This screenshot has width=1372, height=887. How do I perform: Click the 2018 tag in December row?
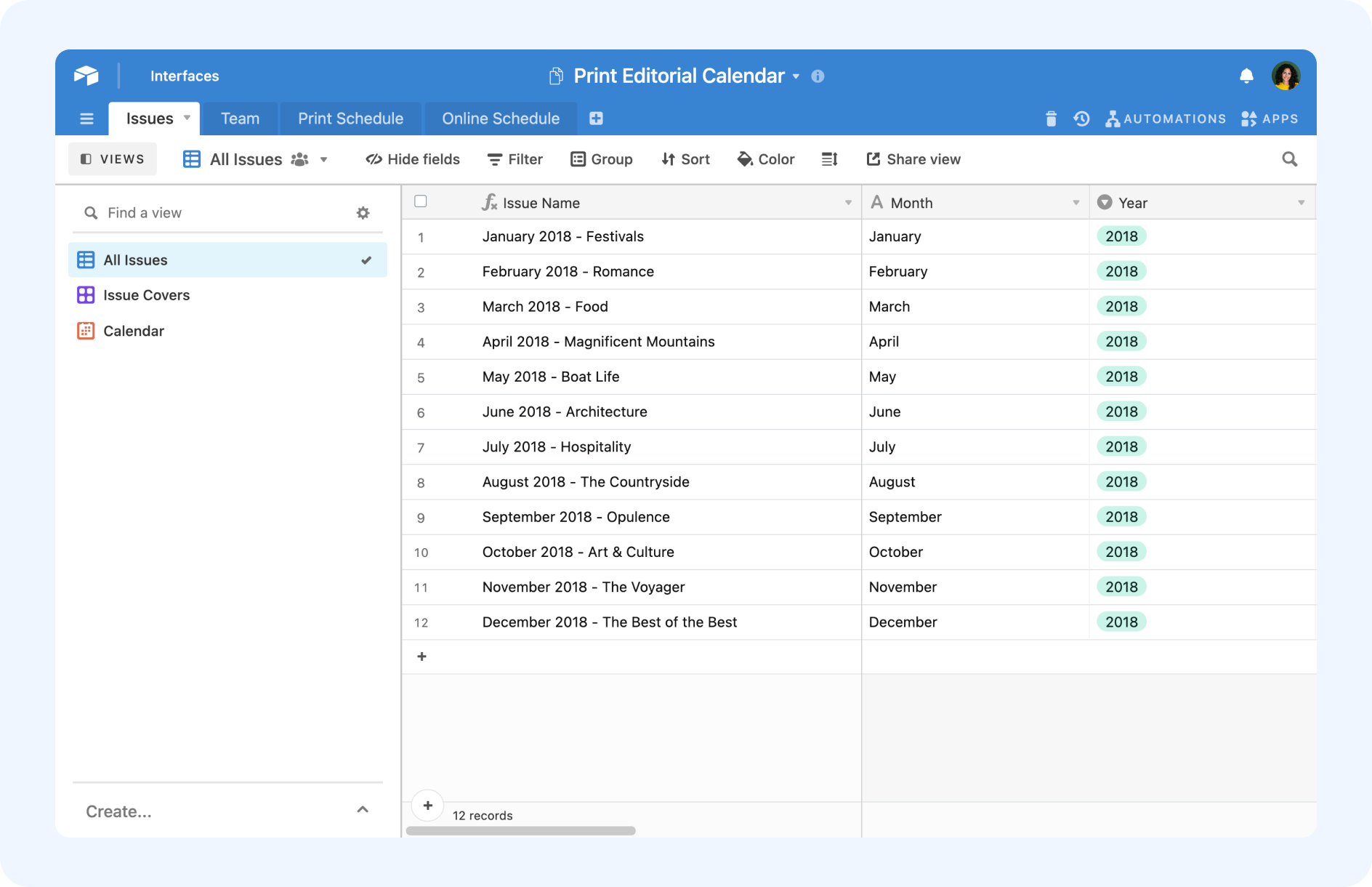click(x=1121, y=622)
